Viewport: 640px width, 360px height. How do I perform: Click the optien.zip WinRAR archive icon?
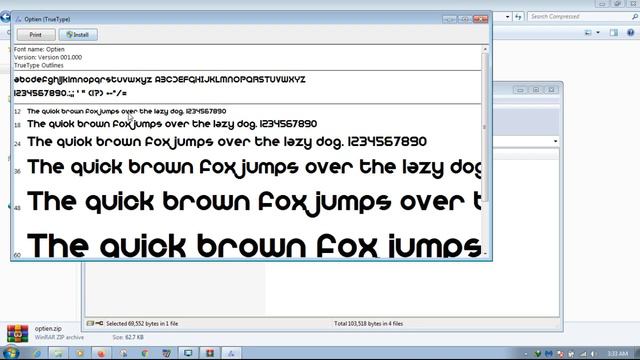[x=18, y=333]
